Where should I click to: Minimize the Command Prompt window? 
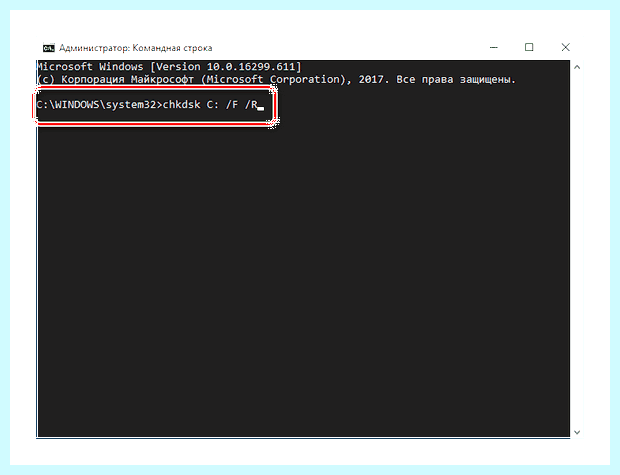(493, 47)
